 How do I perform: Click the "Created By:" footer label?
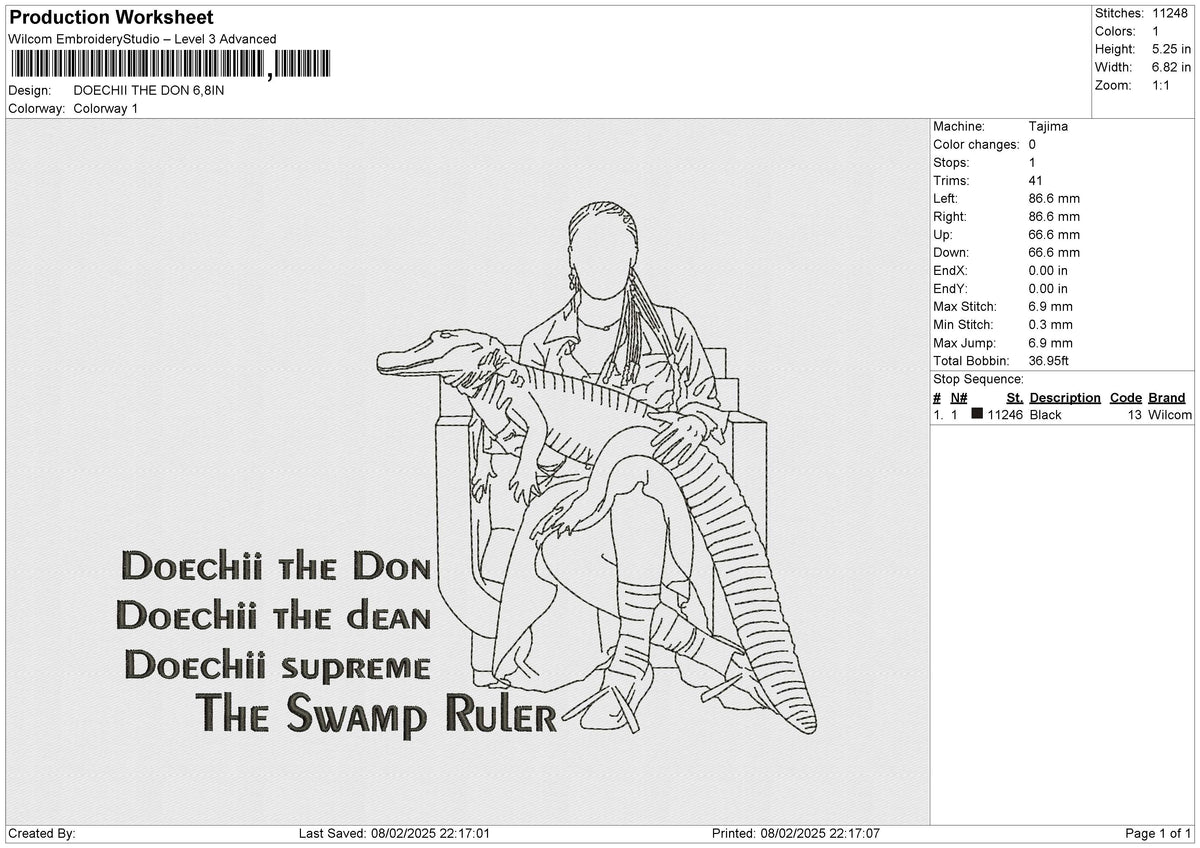[x=42, y=834]
